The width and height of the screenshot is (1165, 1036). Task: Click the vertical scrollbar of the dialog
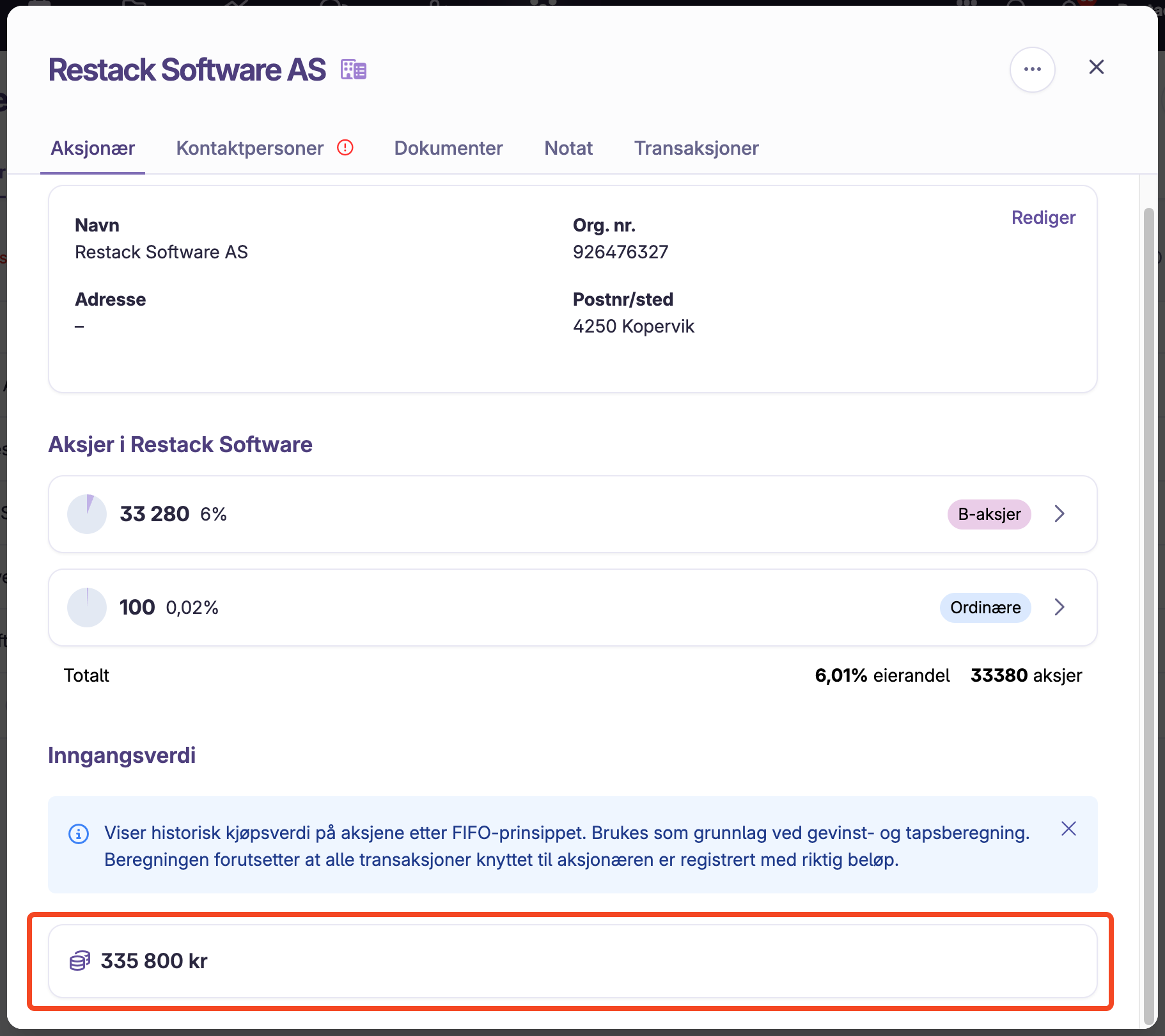[x=1148, y=616]
